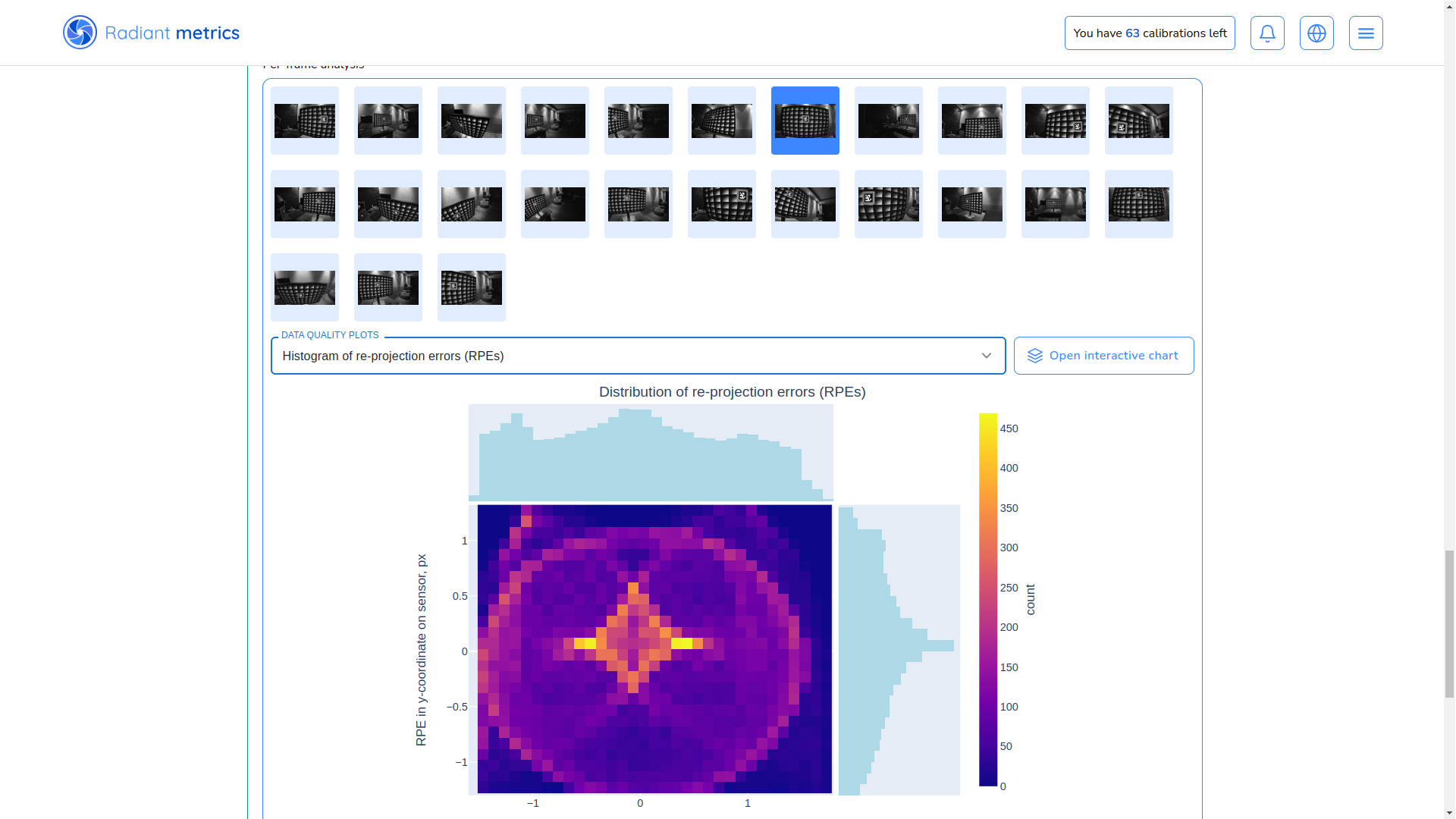The width and height of the screenshot is (1456, 819).
Task: Open the hamburger menu icon
Action: 1366,33
